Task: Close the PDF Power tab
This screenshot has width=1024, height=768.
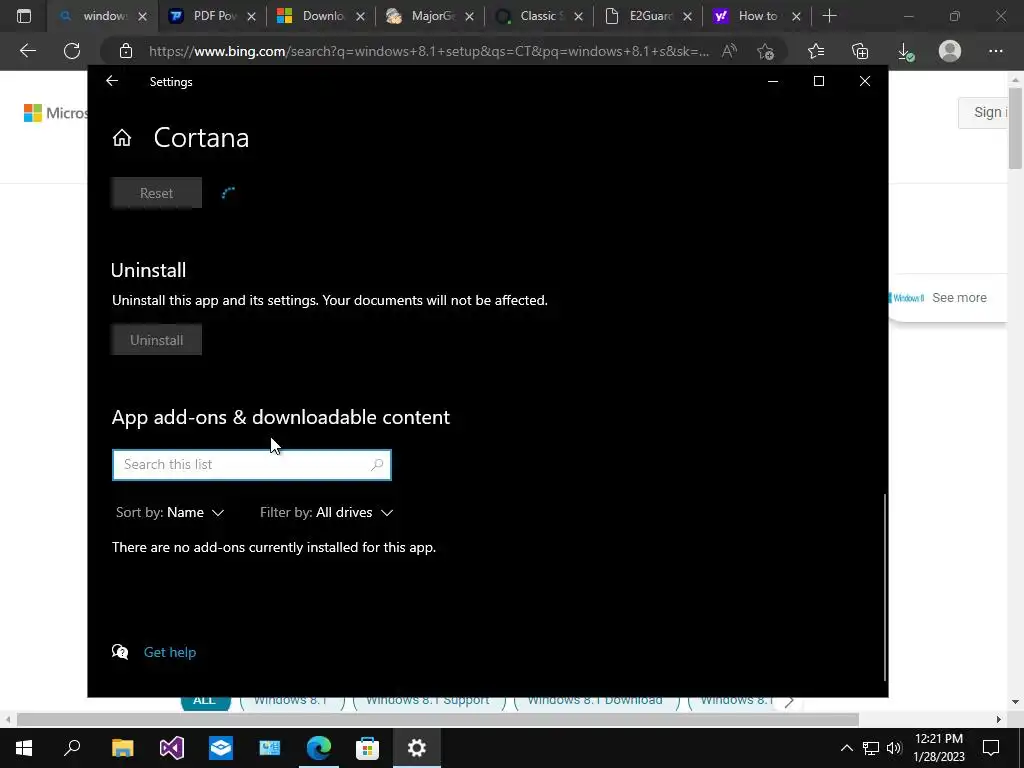Action: click(x=251, y=16)
